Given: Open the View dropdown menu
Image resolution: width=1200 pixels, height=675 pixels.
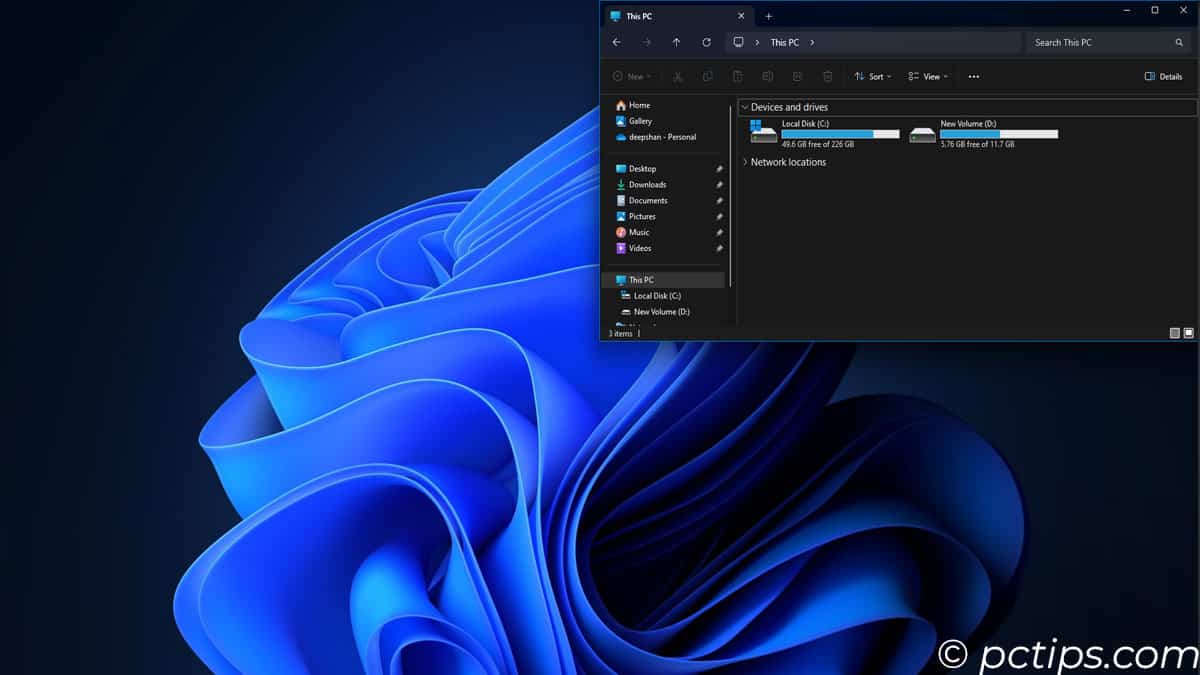Looking at the screenshot, I should pyautogui.click(x=927, y=76).
